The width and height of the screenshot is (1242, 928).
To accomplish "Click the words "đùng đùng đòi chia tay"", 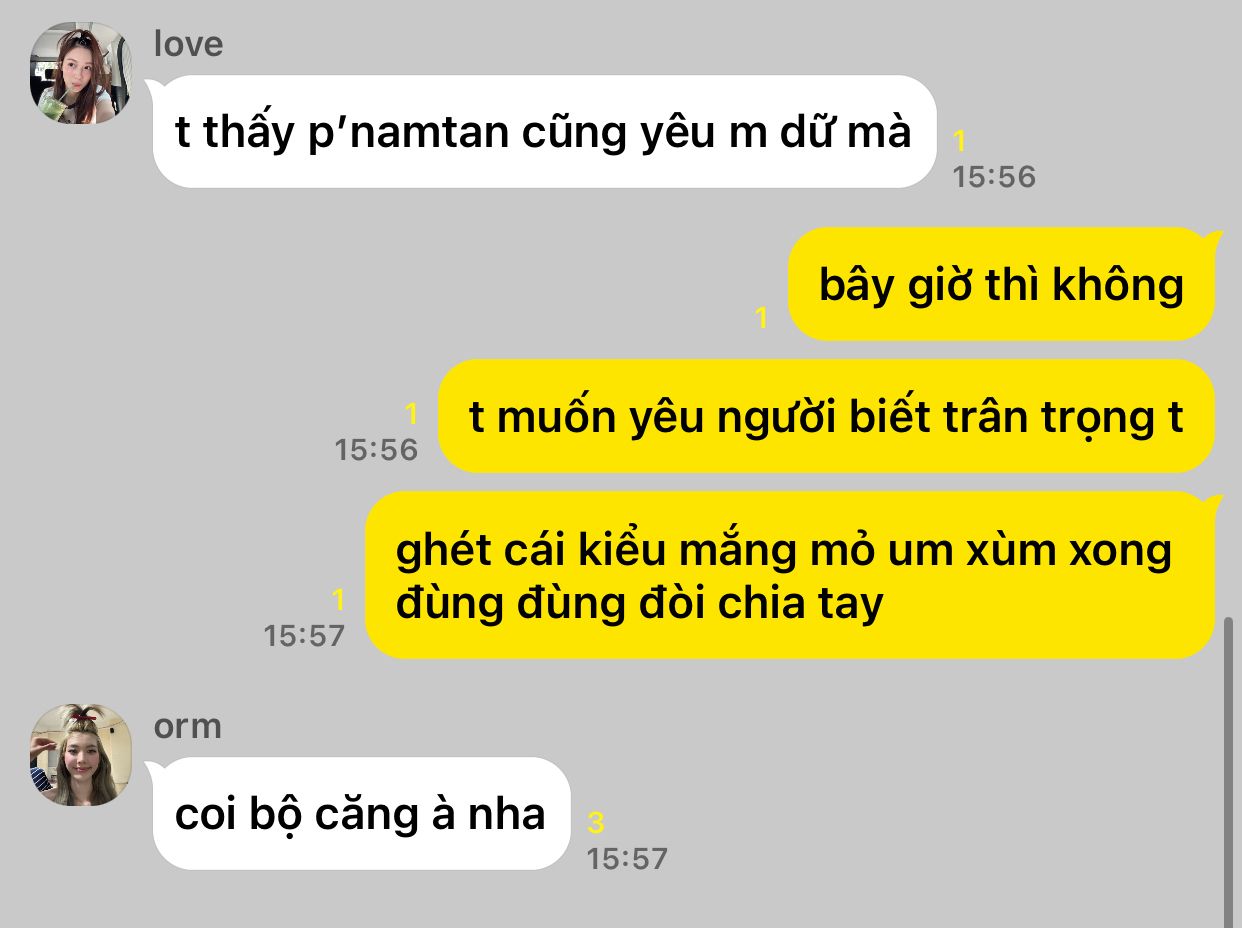I will tap(640, 603).
